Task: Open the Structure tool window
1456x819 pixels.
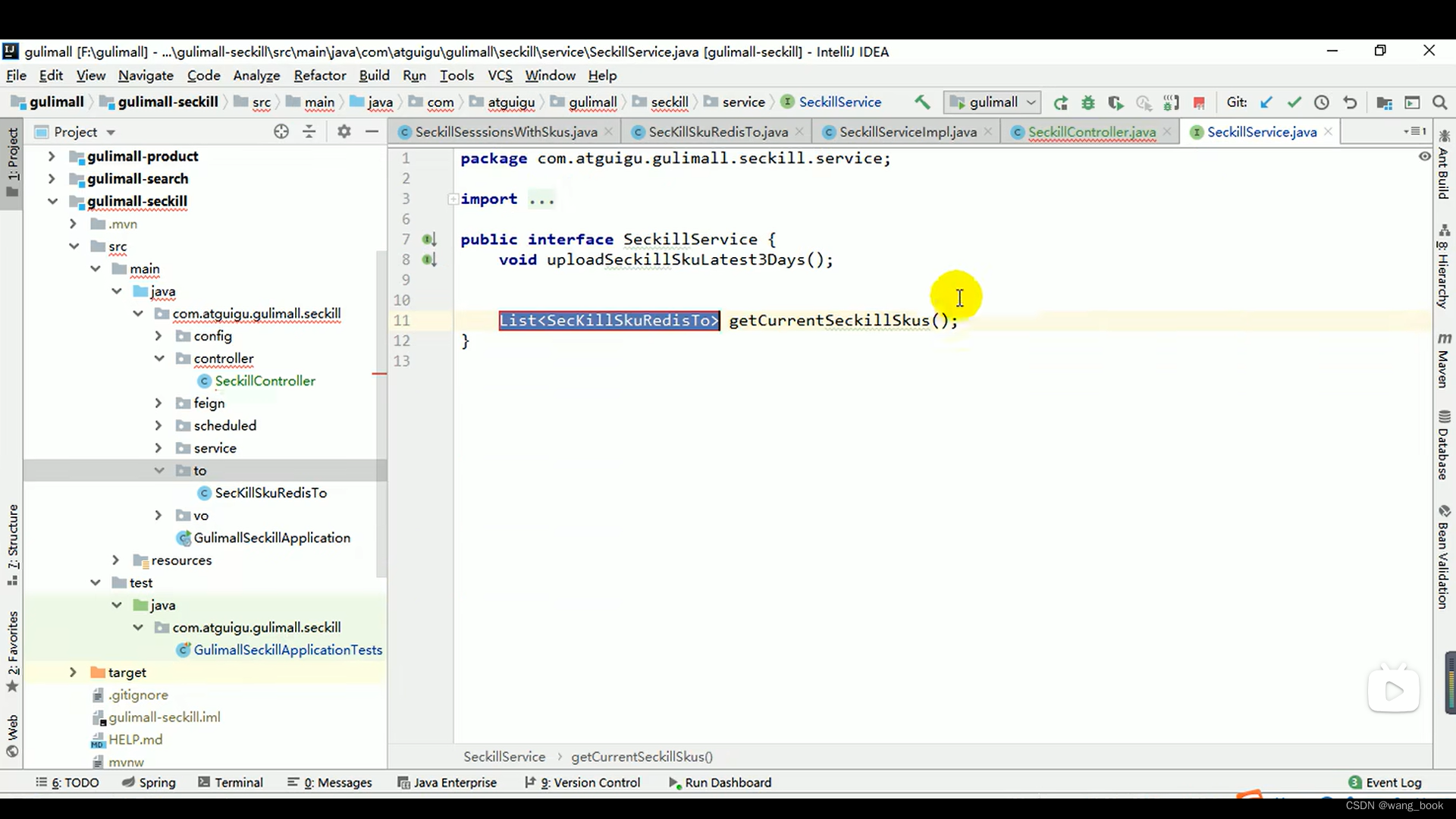Action: (x=12, y=544)
